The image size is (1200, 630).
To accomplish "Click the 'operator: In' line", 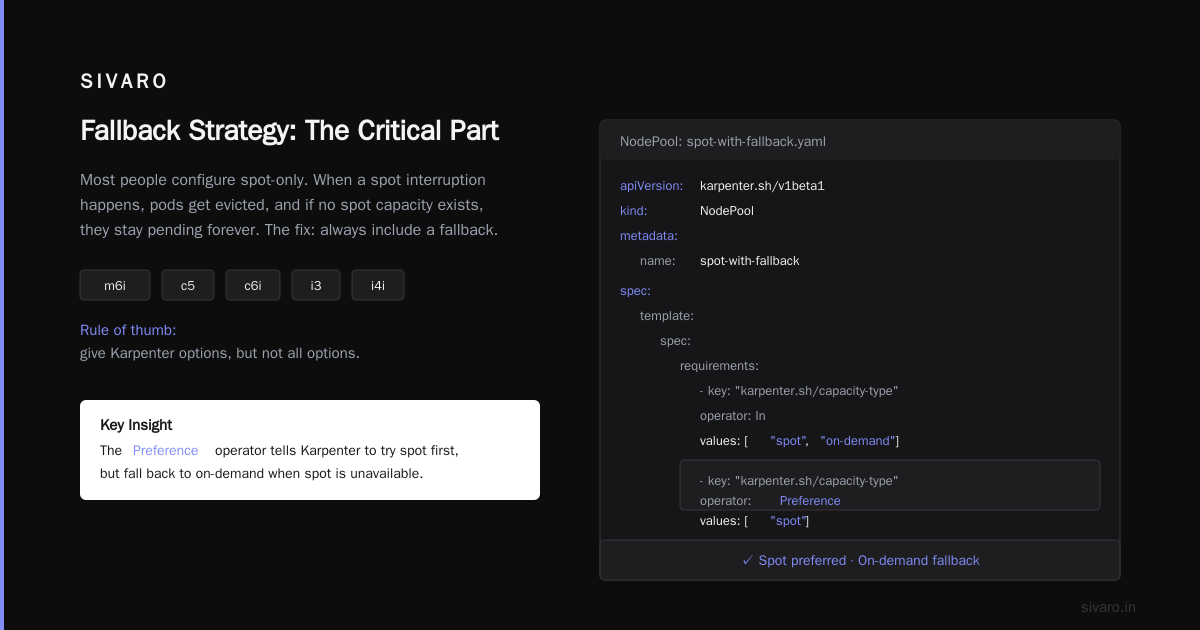I will [733, 416].
